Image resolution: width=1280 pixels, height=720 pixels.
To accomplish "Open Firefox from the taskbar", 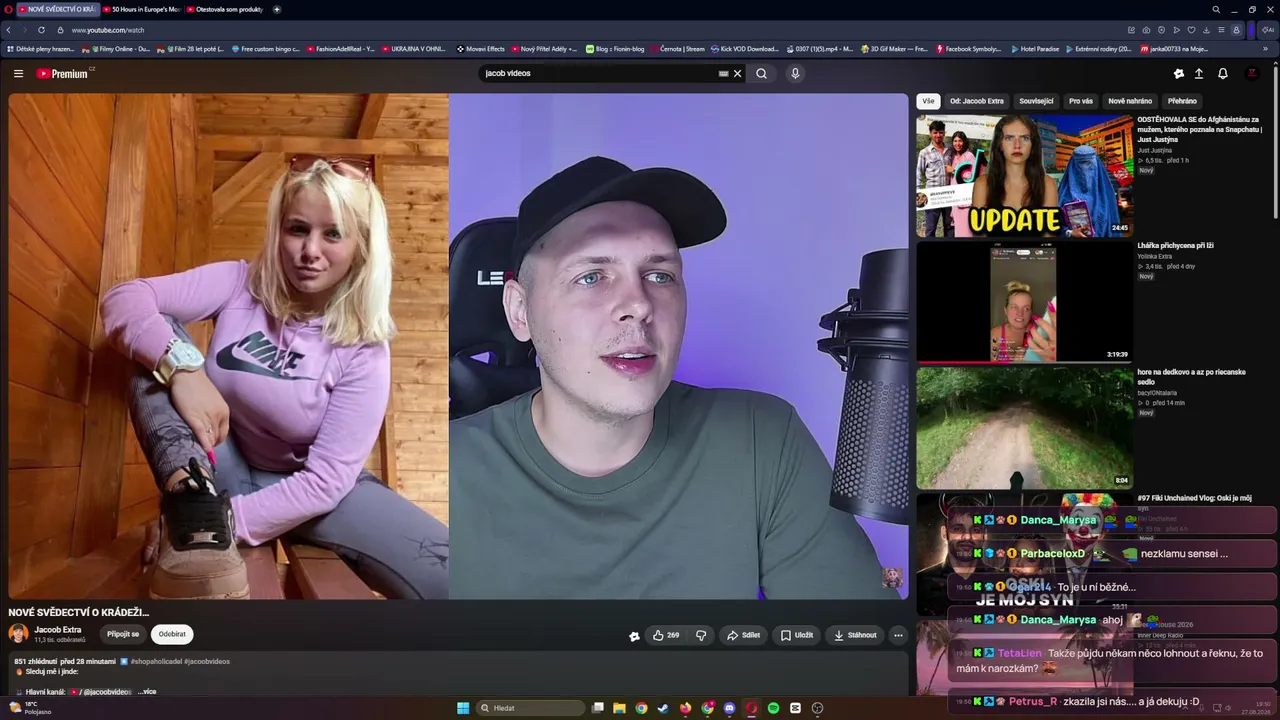I will [685, 708].
